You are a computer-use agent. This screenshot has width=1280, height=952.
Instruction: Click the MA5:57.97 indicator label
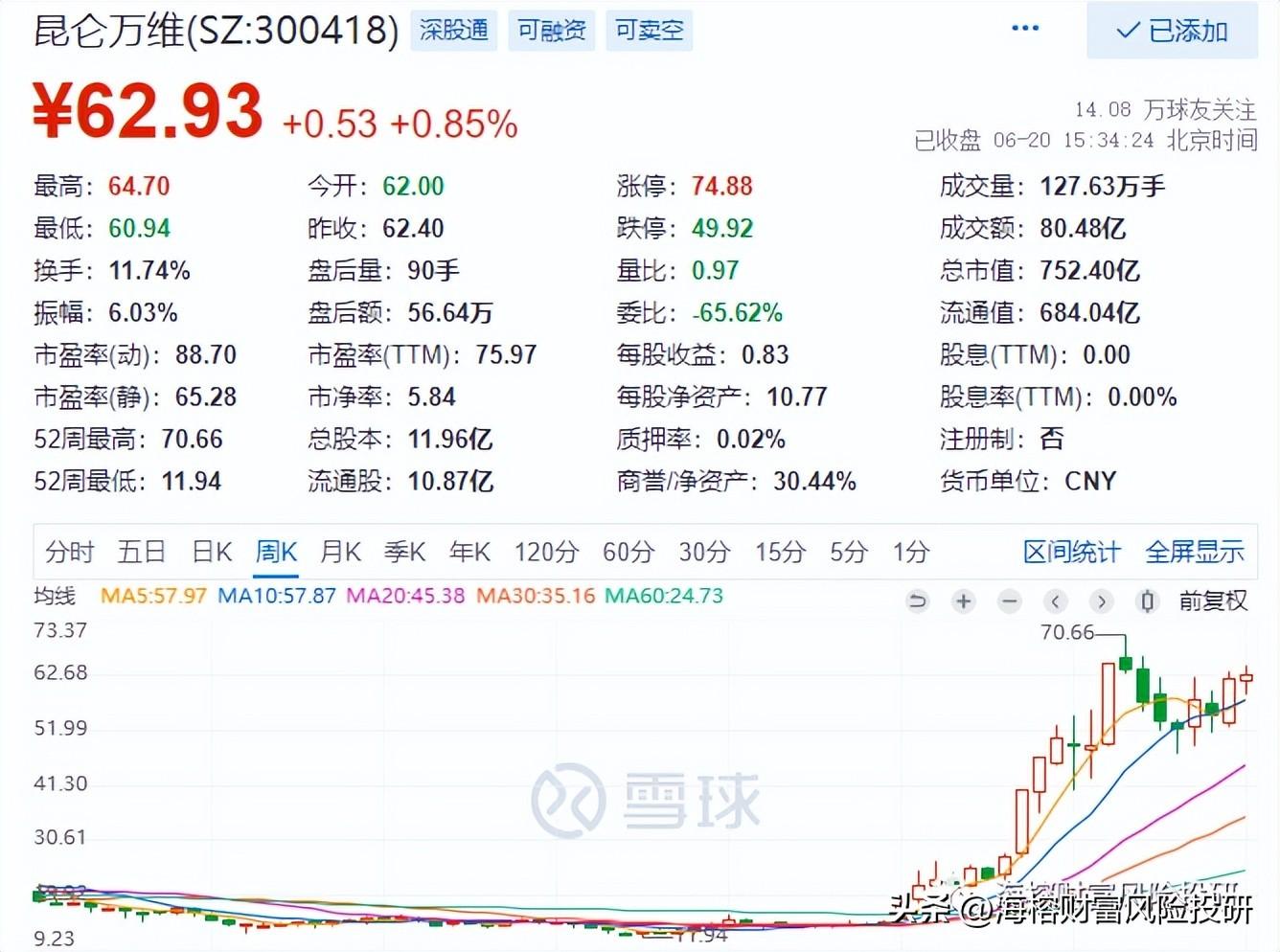pyautogui.click(x=153, y=596)
